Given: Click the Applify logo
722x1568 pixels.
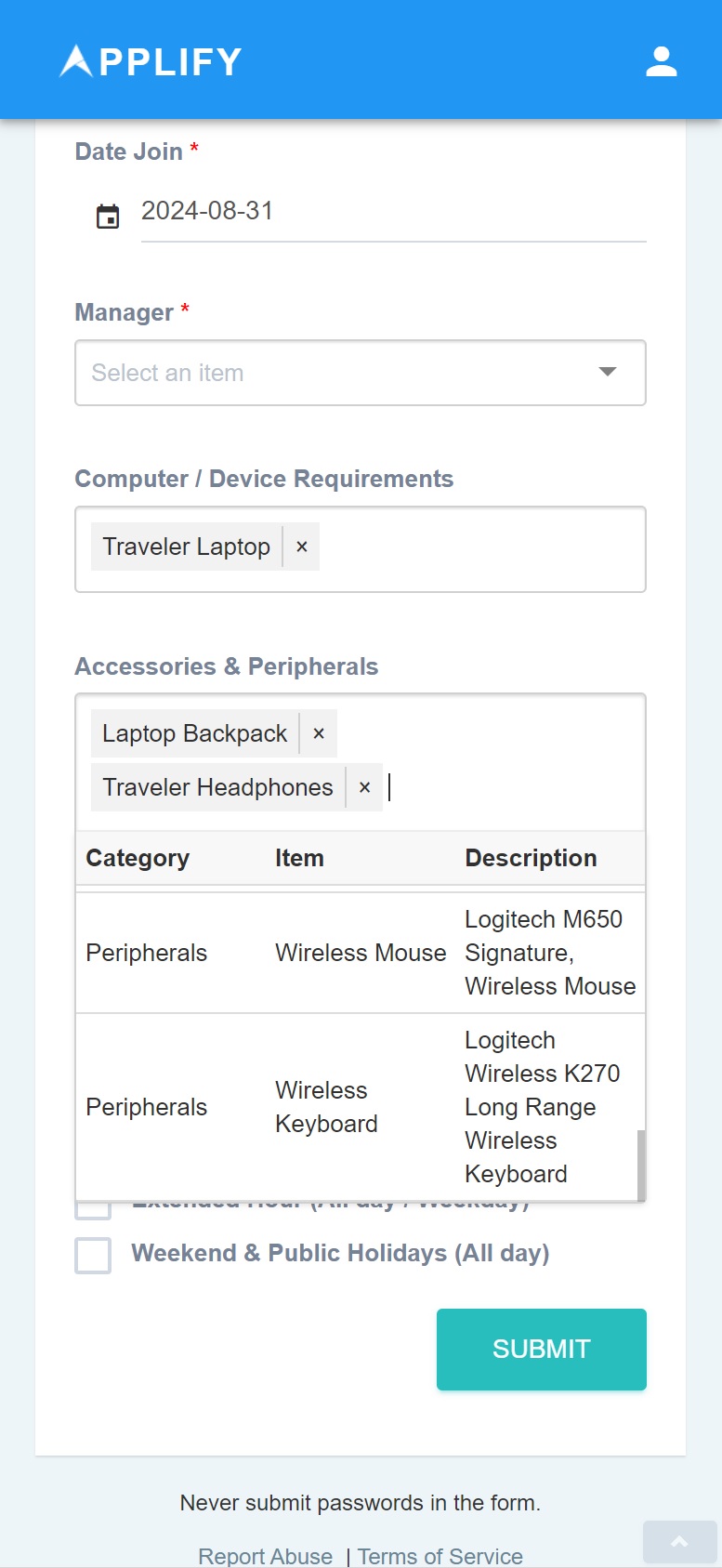Looking at the screenshot, I should 151,61.
